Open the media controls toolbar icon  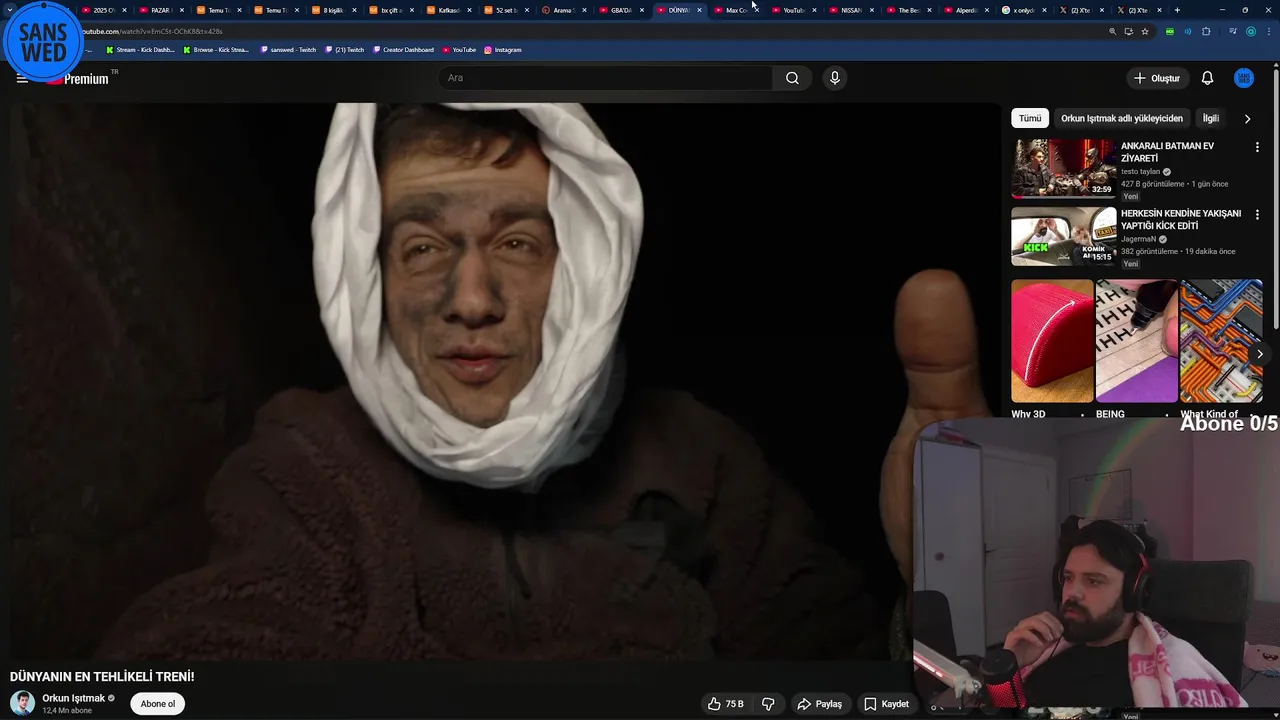[1233, 31]
